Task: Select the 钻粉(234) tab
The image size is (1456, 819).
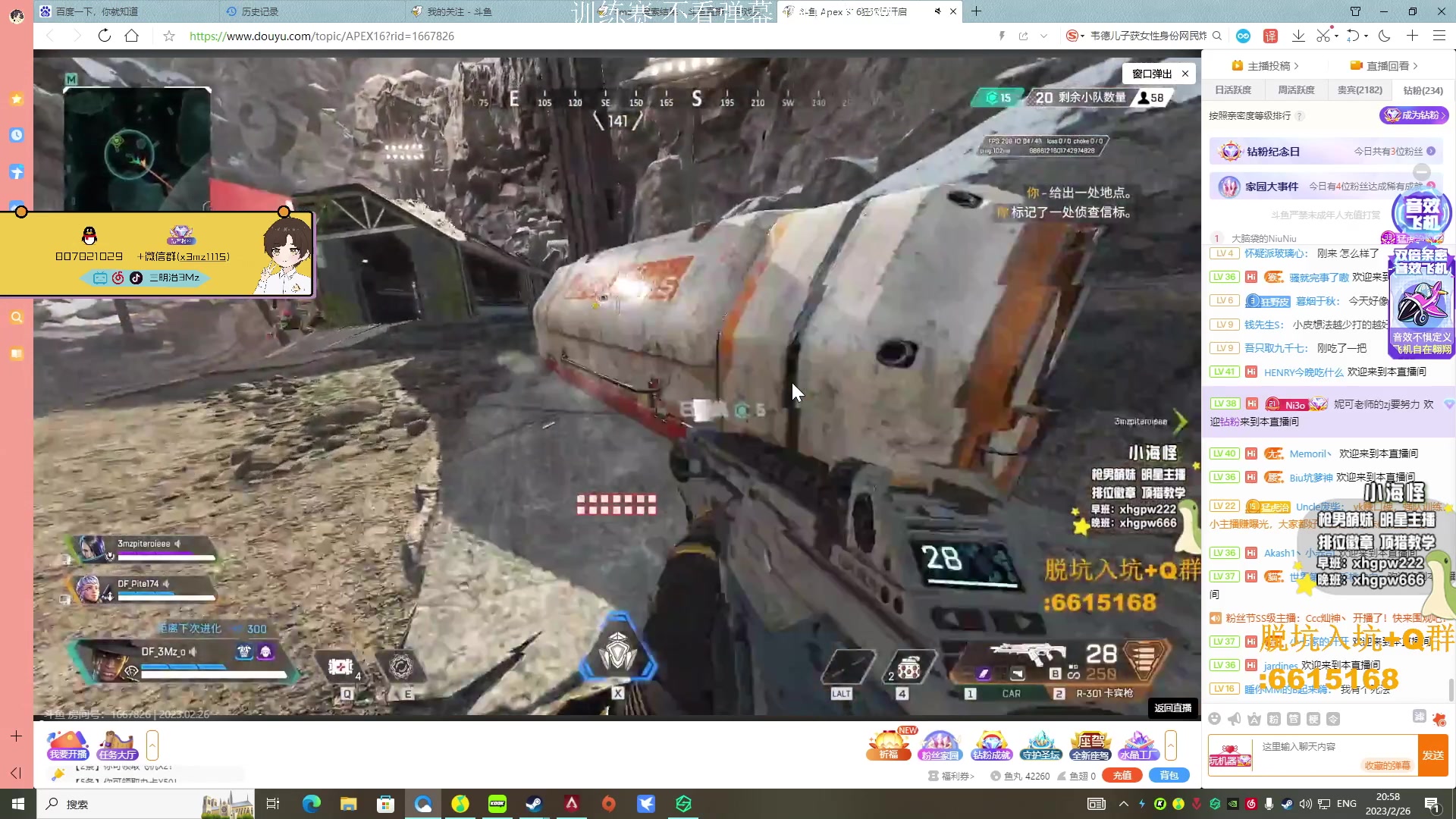Action: (1423, 90)
